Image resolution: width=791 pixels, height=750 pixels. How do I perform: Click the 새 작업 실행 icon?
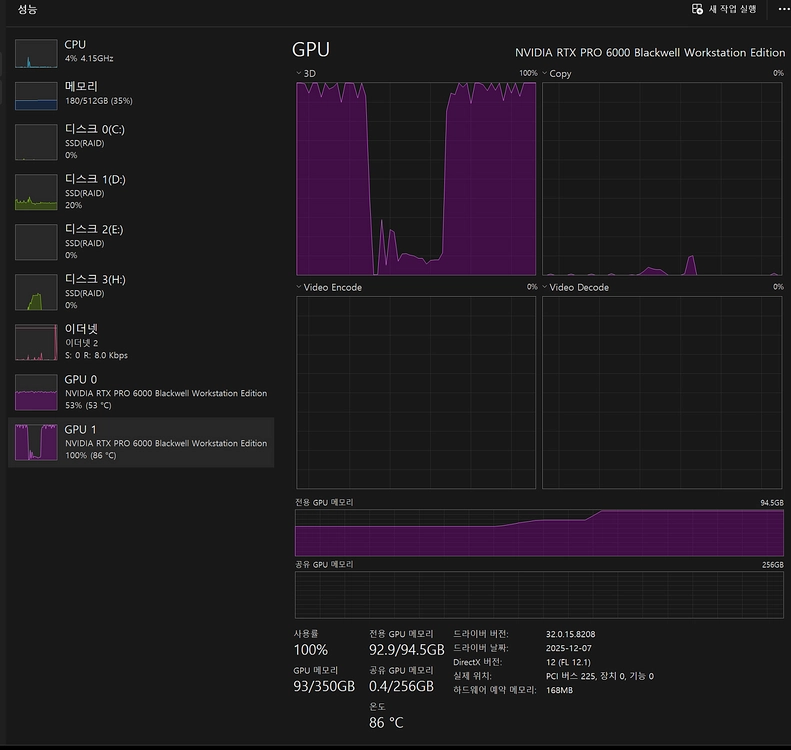[697, 9]
